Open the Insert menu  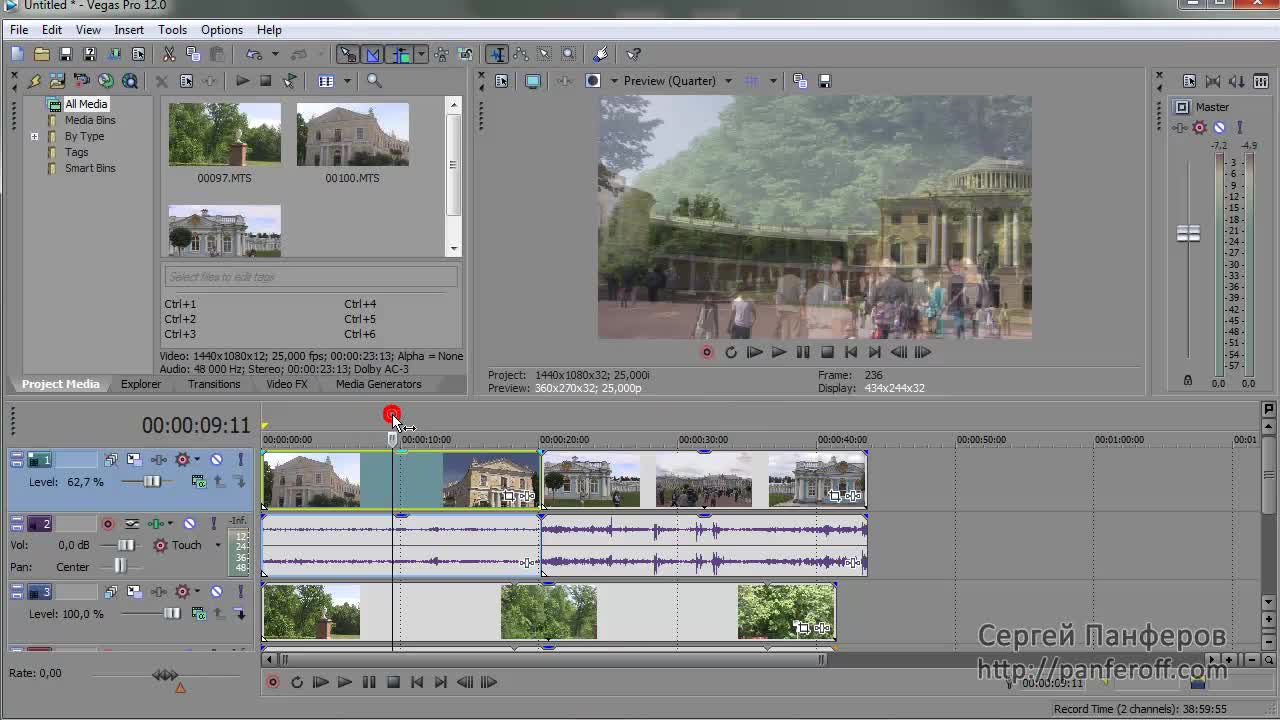pos(129,30)
